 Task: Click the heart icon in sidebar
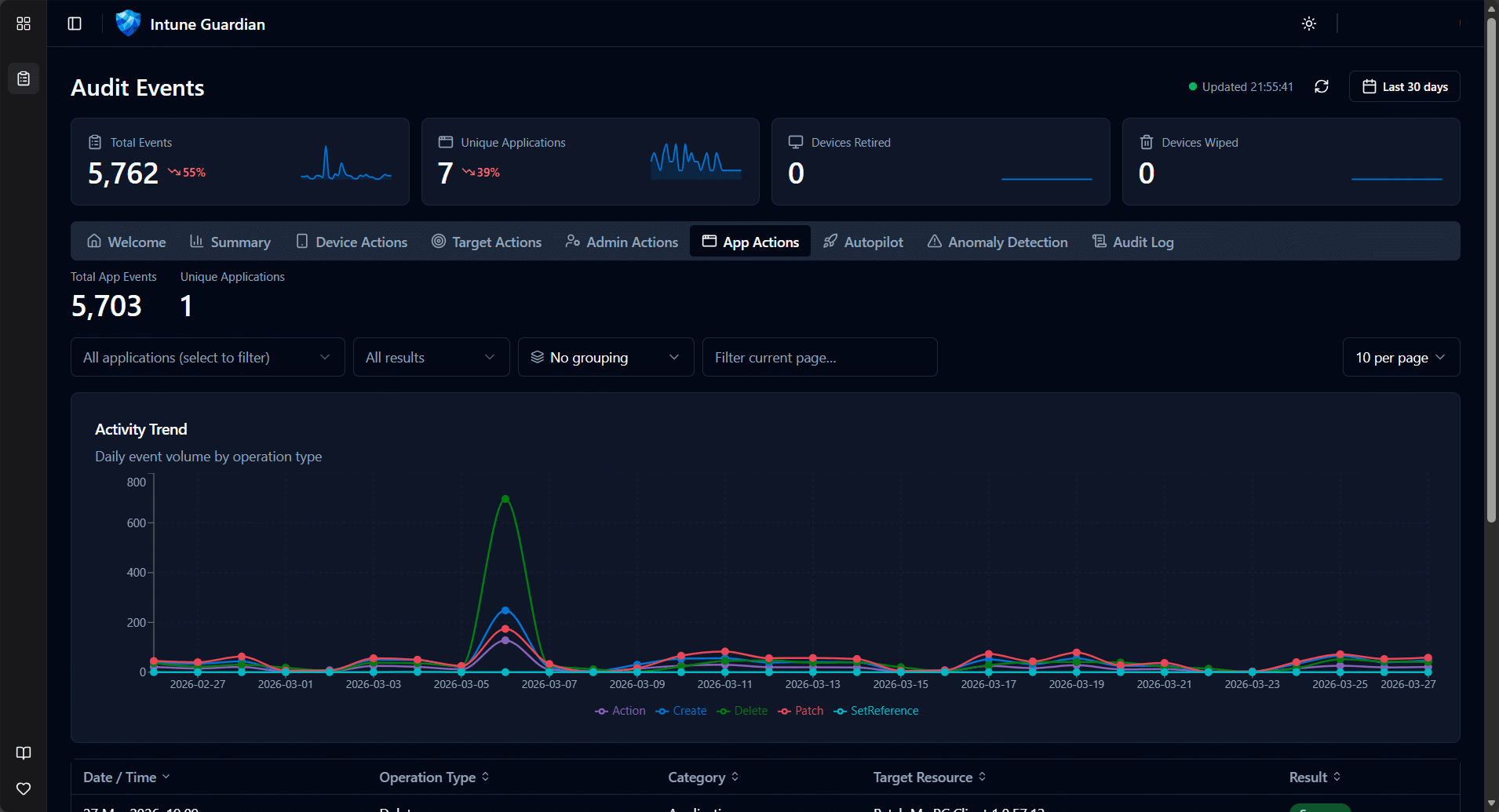[x=24, y=788]
